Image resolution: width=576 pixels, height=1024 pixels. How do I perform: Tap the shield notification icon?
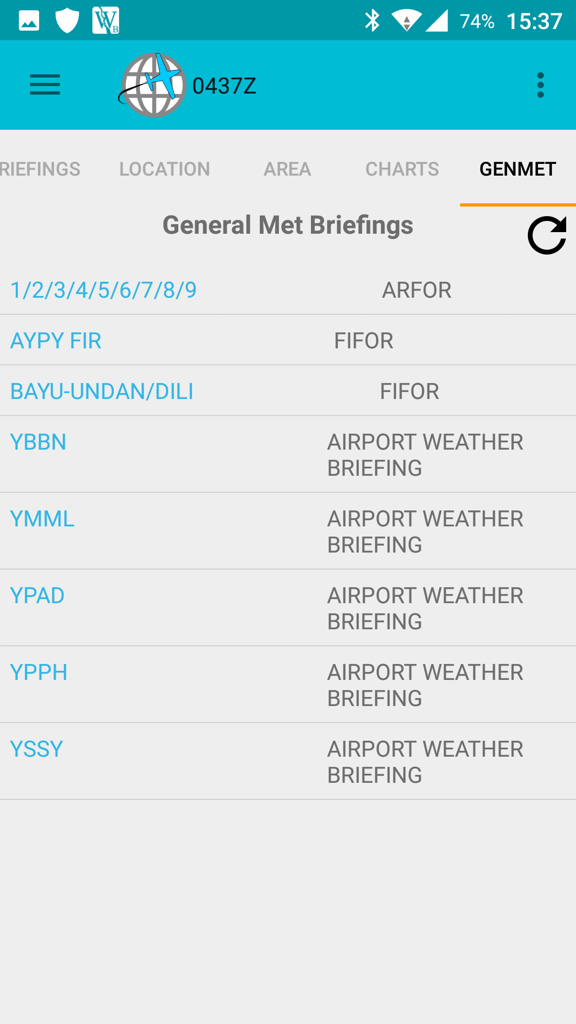click(67, 21)
